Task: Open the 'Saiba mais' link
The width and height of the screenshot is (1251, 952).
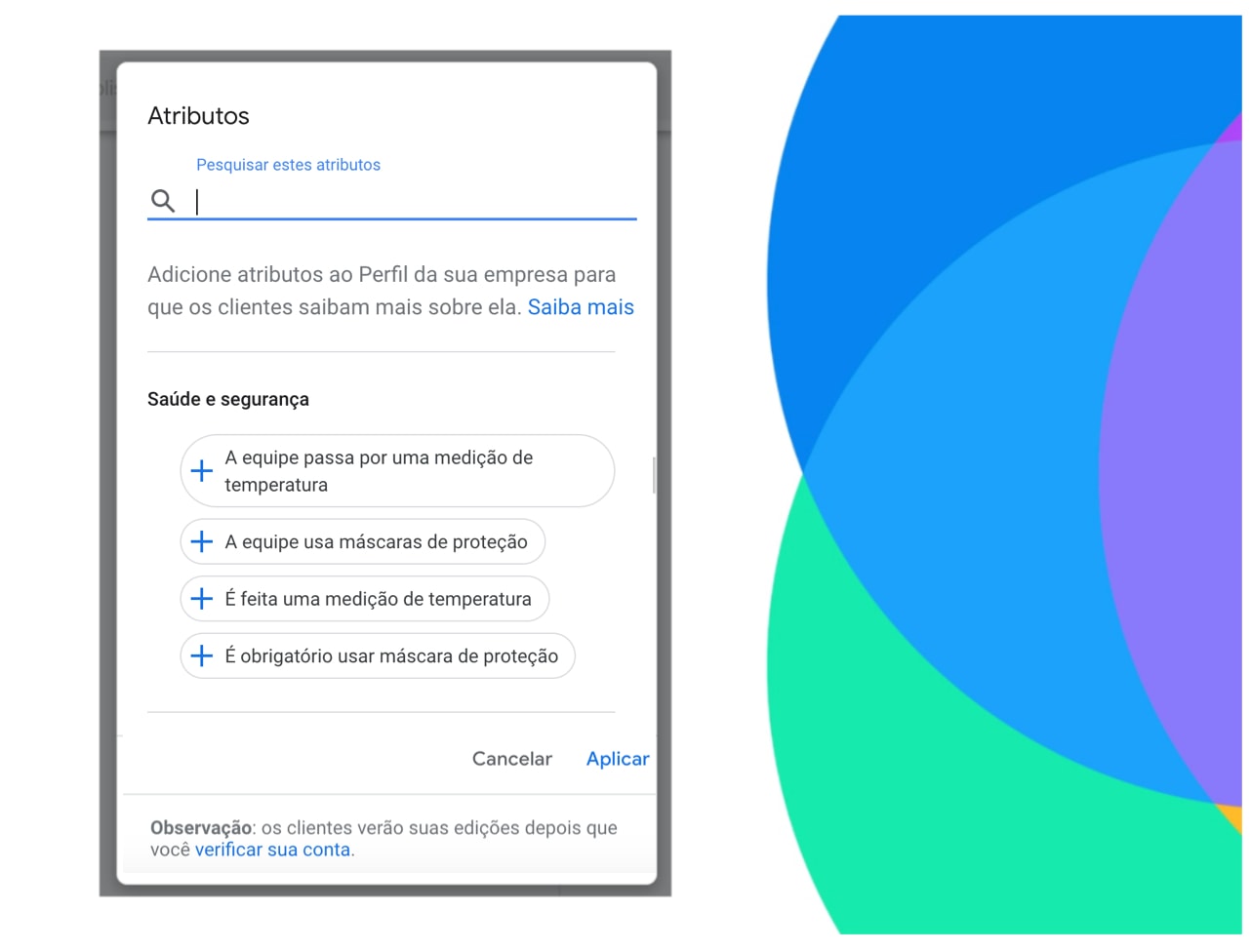Action: coord(581,307)
